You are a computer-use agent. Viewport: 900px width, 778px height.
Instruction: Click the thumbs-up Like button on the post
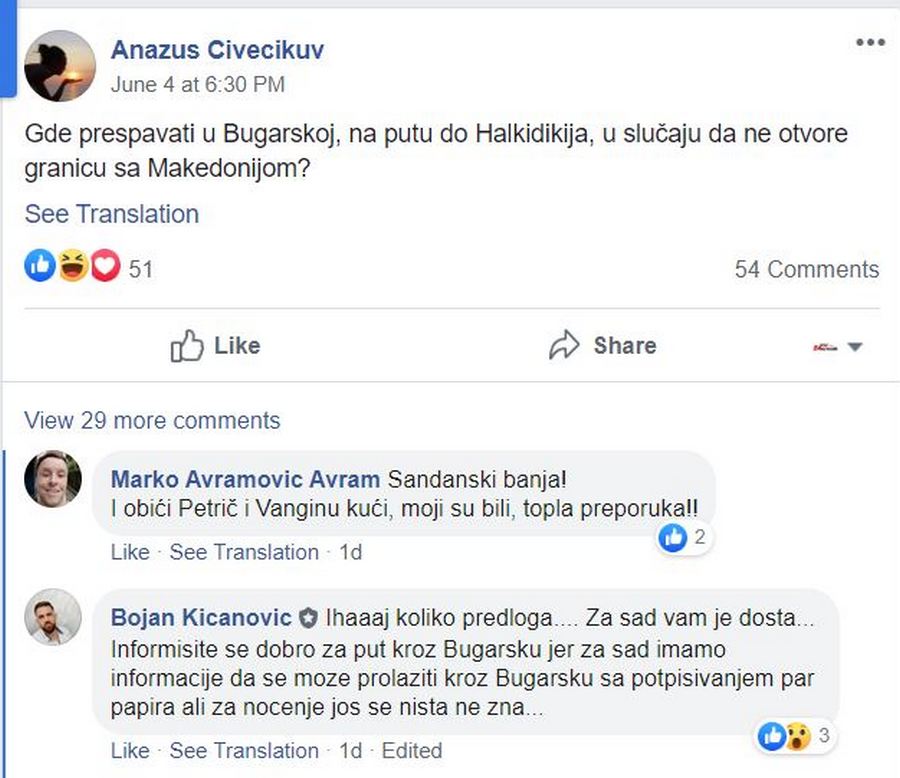(215, 346)
